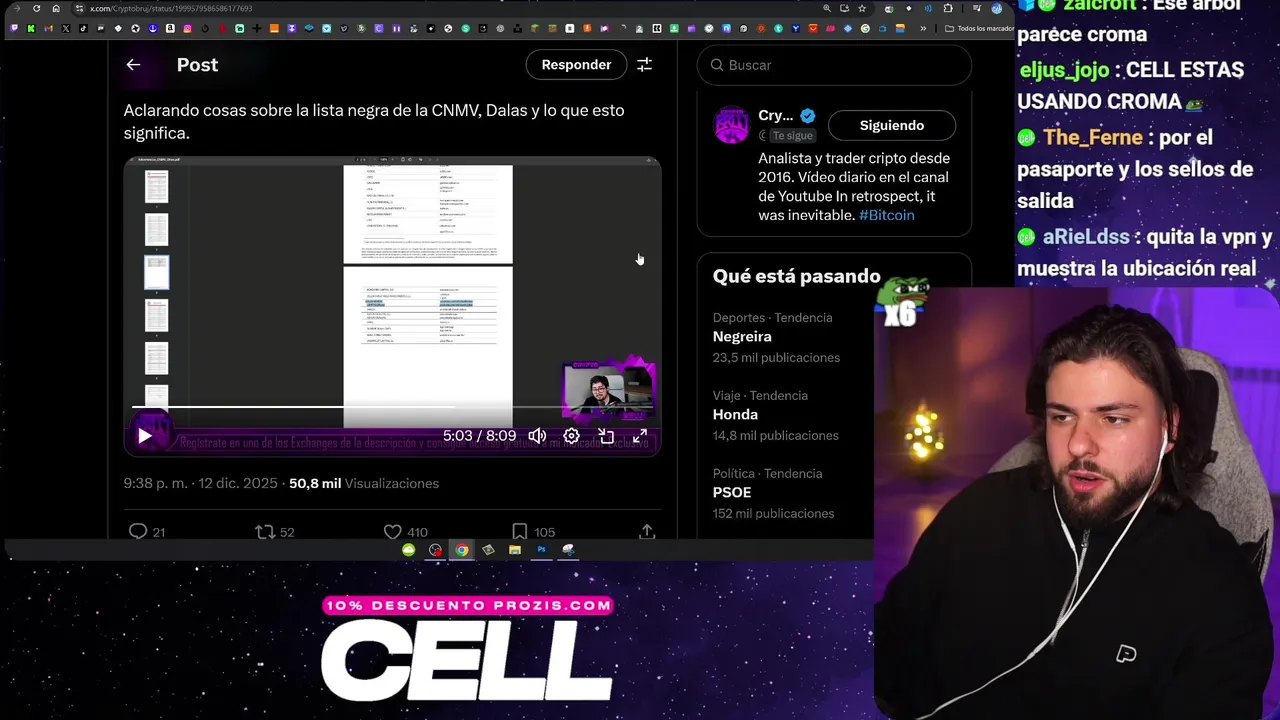Open the #Bitcoin hashtag link

coord(886,215)
